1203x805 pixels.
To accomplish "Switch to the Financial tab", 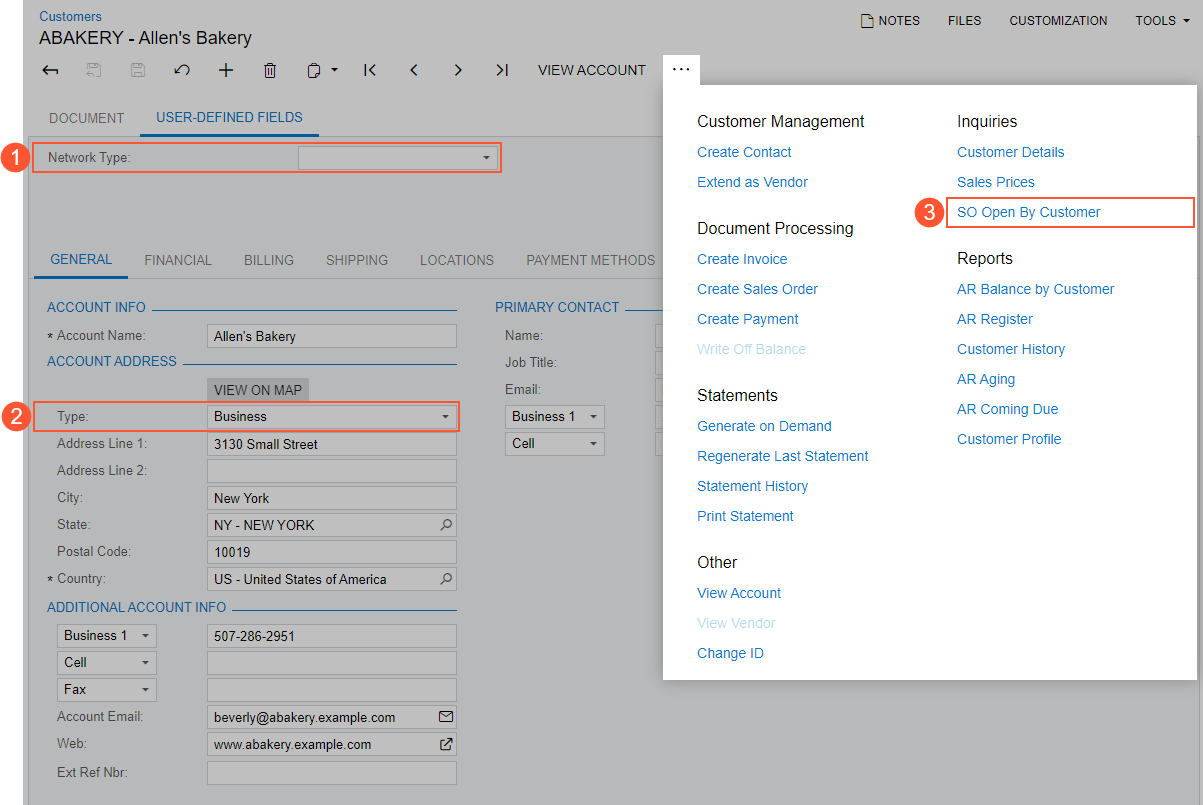I will (x=178, y=259).
